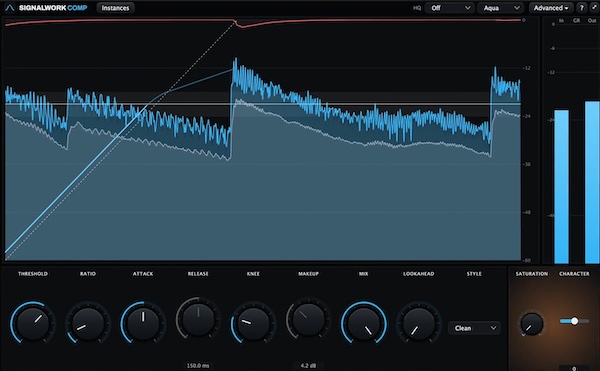Click the CHARACTER label

(x=574, y=274)
